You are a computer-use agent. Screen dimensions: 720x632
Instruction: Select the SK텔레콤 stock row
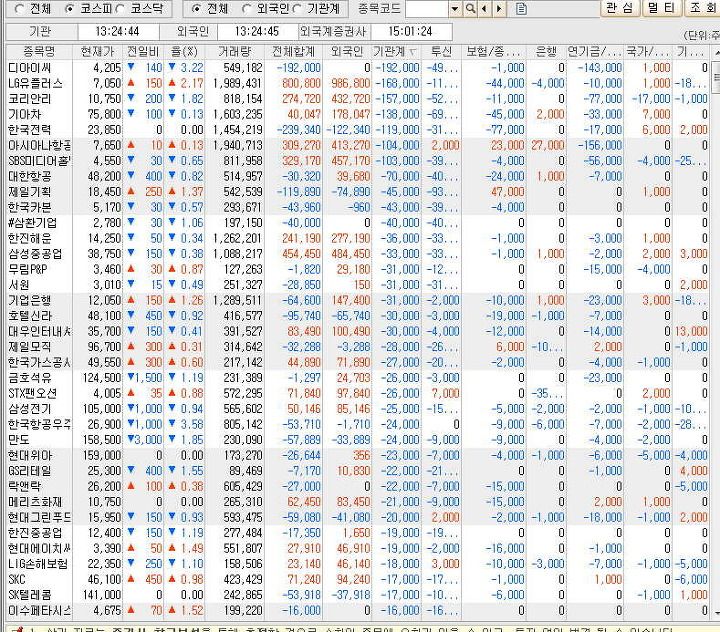point(358,595)
